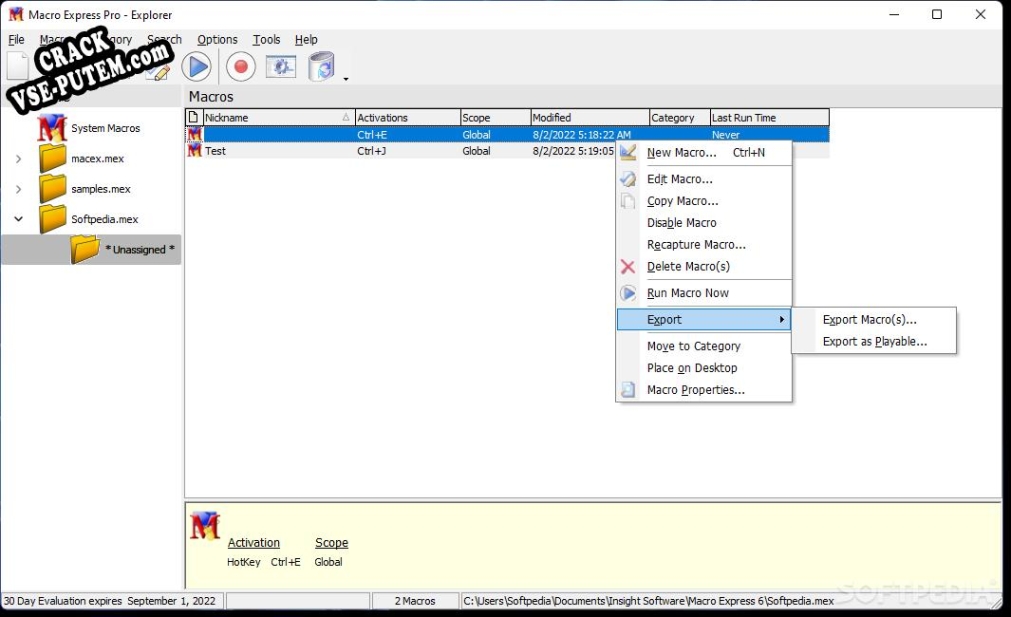Sort by the Activations column header
Viewport: 1011px width, 617px height.
coord(407,117)
